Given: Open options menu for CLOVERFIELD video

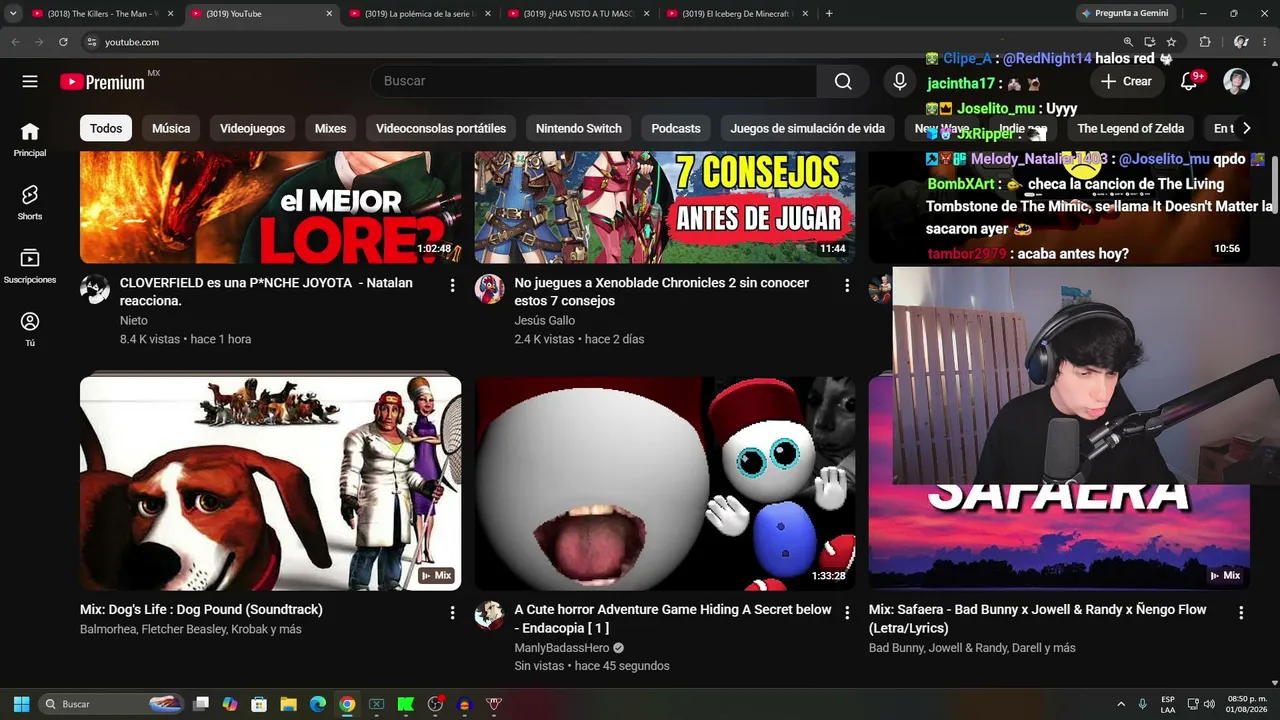Looking at the screenshot, I should point(452,286).
